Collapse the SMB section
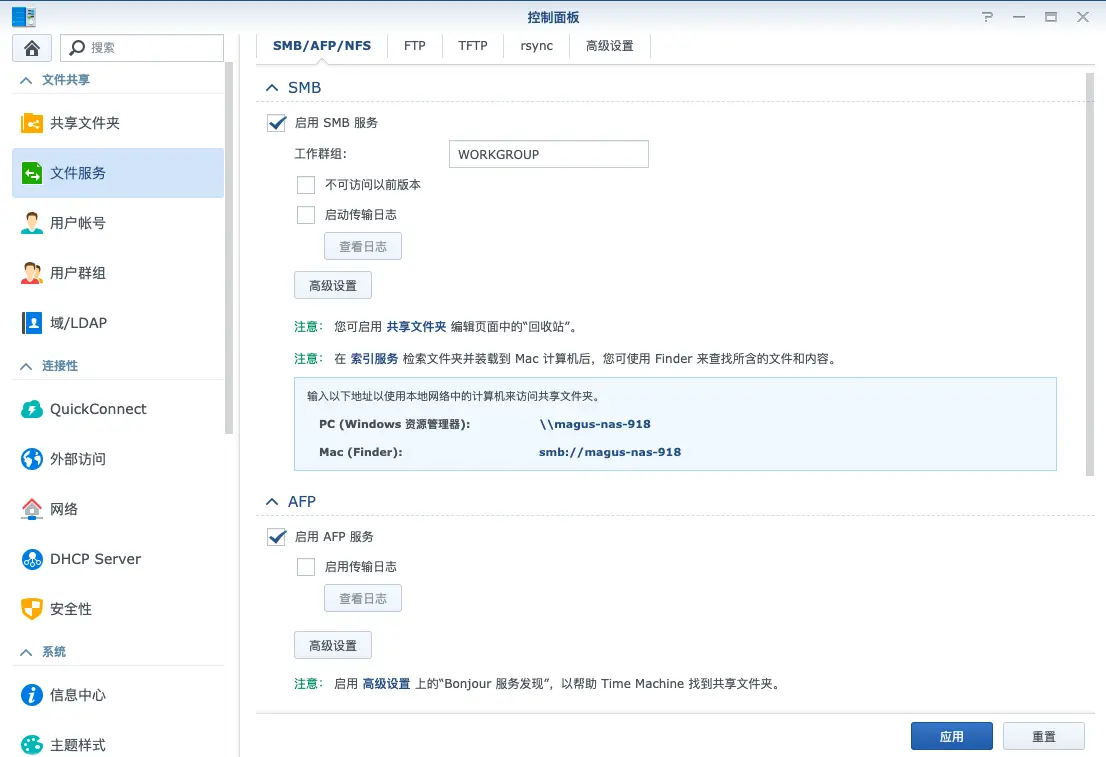Viewport: 1106px width, 757px height. click(x=272, y=87)
